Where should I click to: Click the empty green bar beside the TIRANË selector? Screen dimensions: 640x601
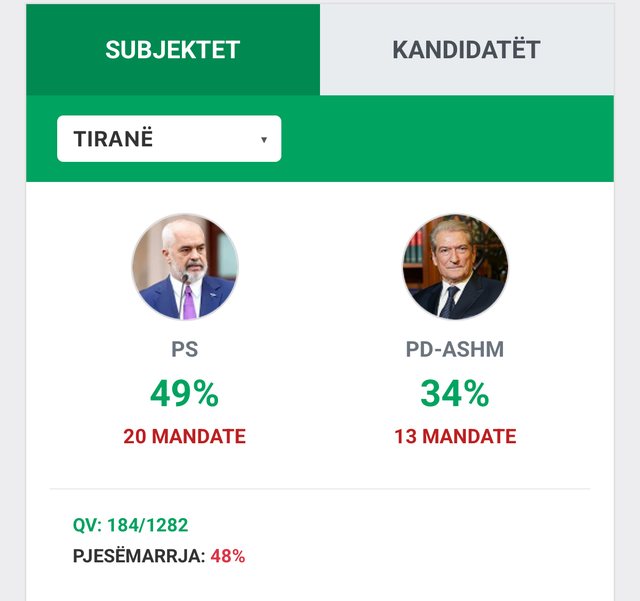(x=447, y=139)
